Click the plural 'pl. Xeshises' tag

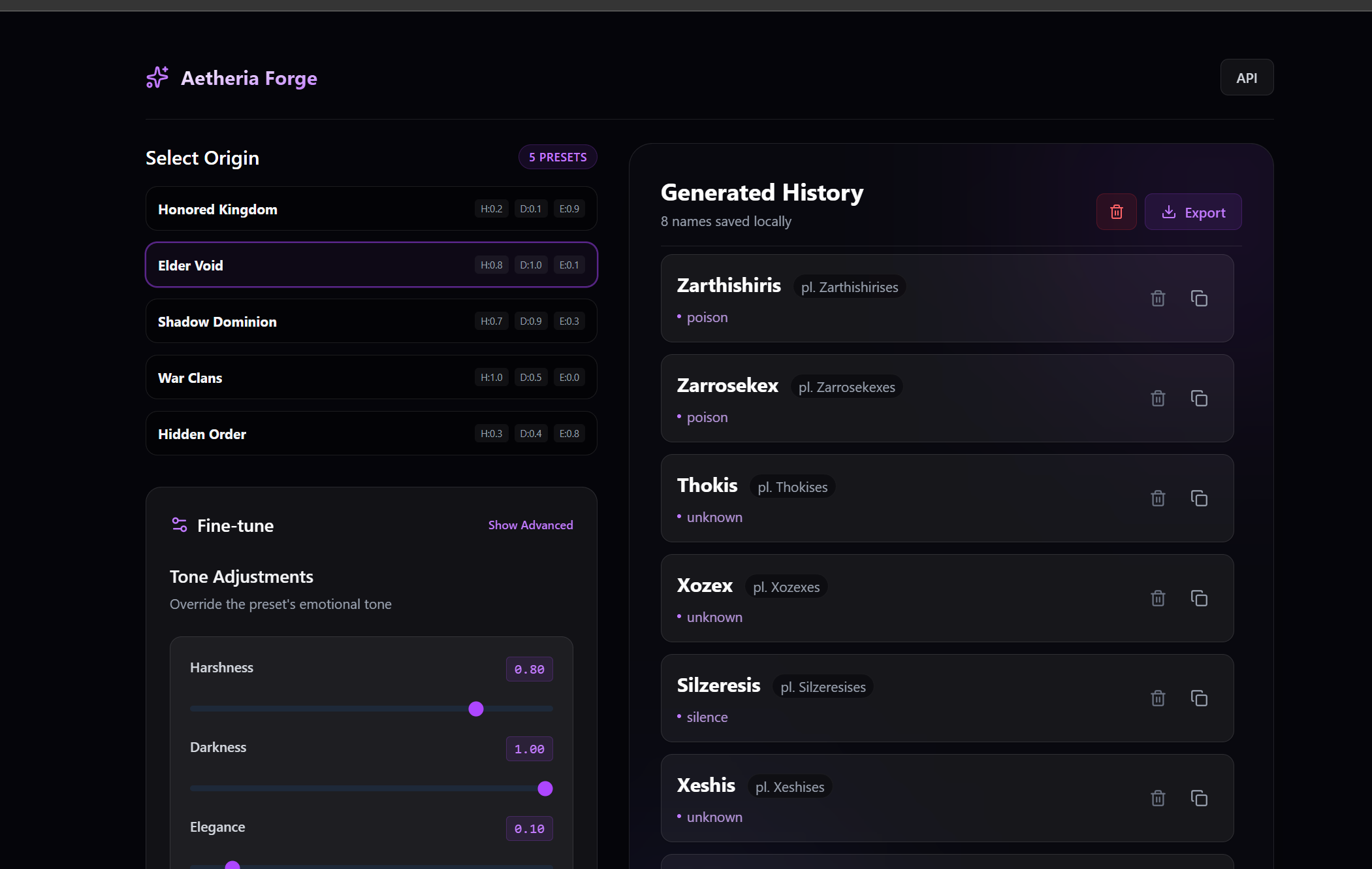[790, 787]
